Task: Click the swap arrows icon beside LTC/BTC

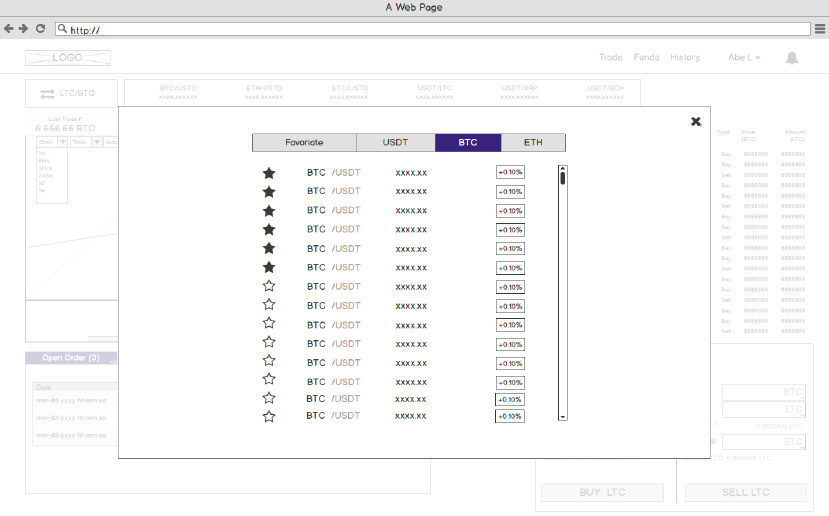Action: pyautogui.click(x=48, y=94)
